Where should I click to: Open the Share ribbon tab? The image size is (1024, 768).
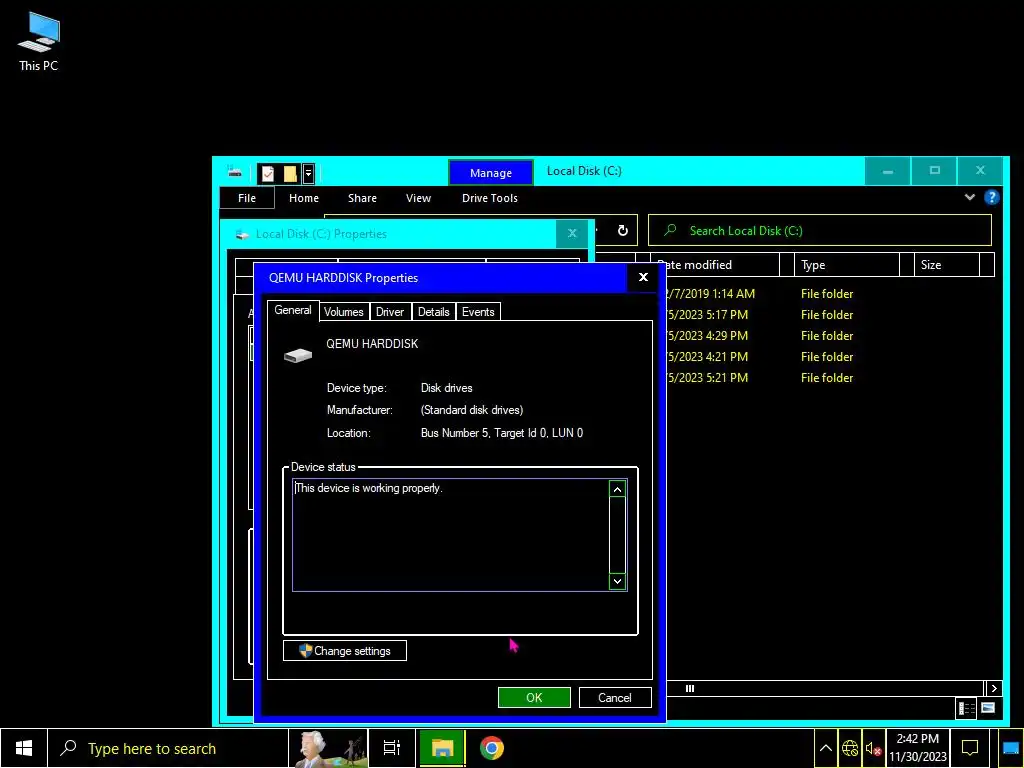(x=362, y=198)
